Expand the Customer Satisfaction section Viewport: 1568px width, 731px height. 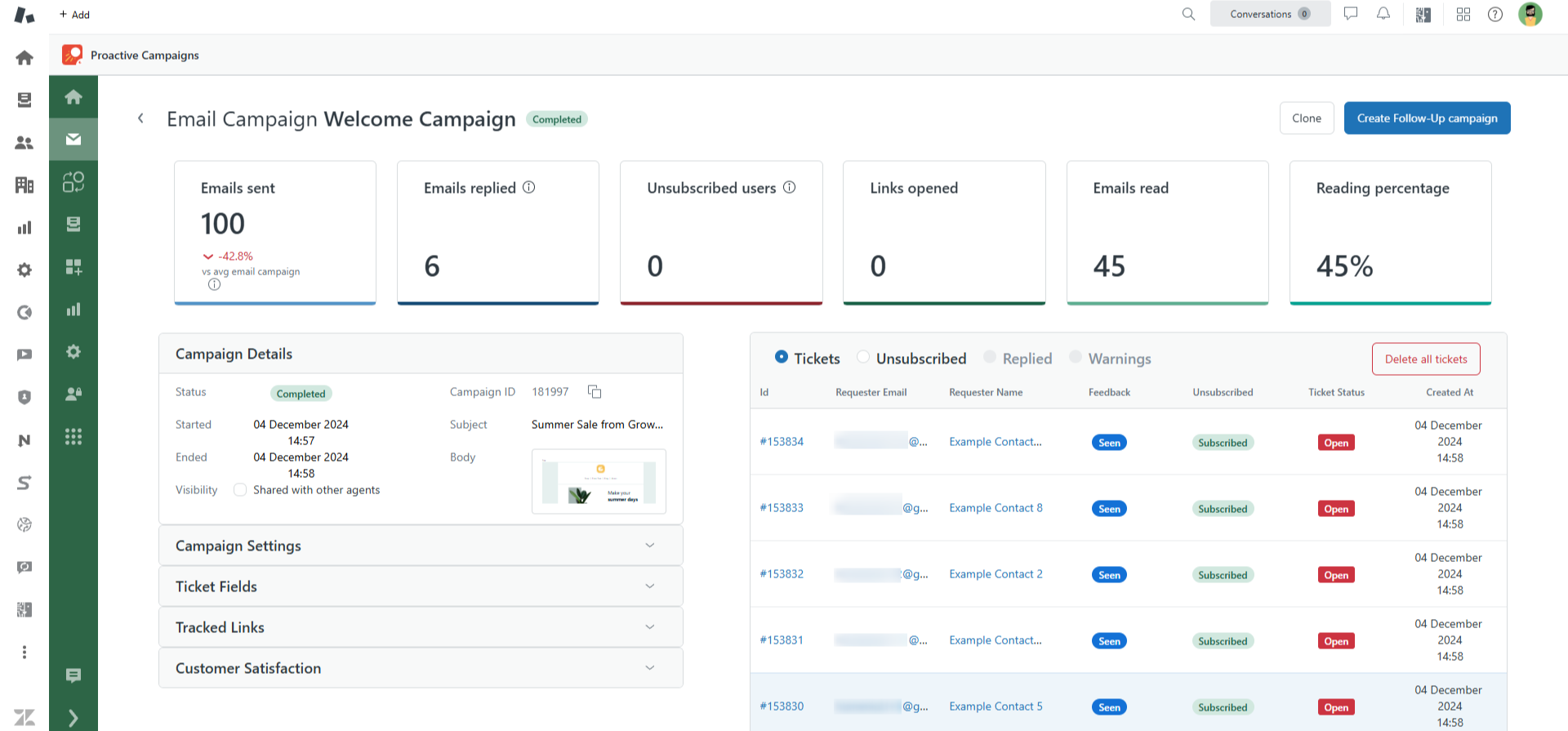pos(421,668)
